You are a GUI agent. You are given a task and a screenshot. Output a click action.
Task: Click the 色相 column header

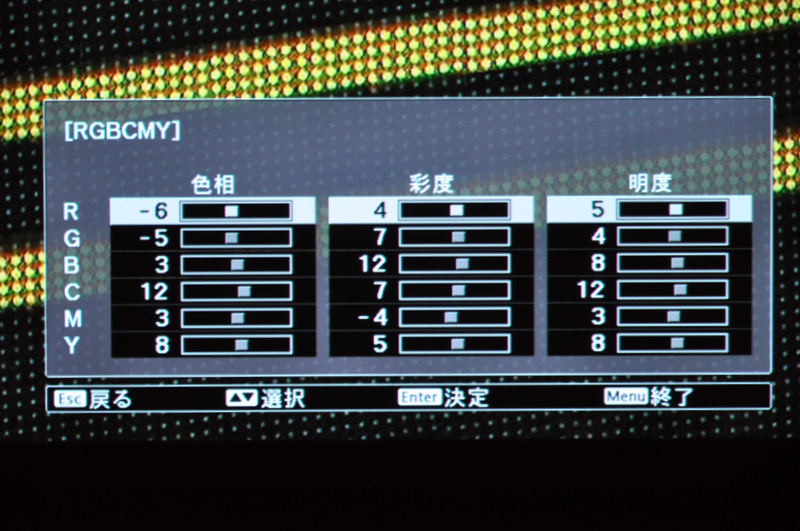213,185
